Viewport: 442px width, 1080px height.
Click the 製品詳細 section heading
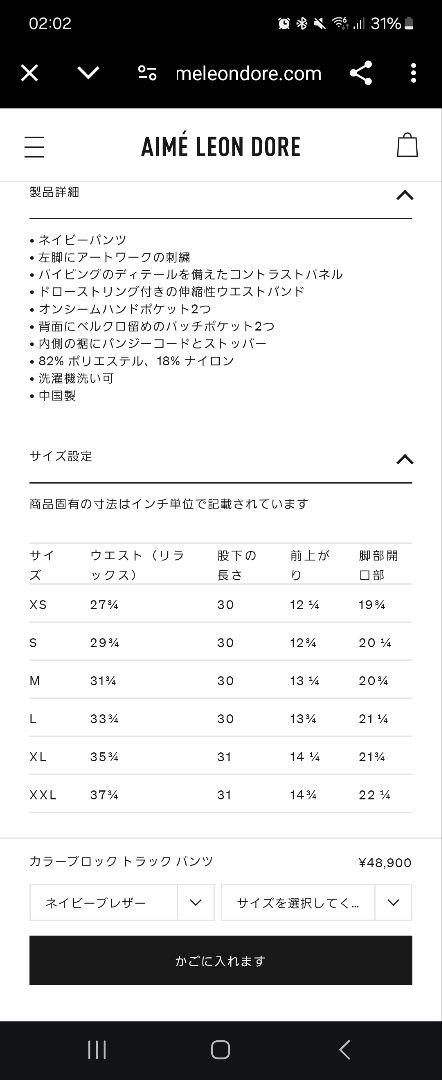point(54,192)
